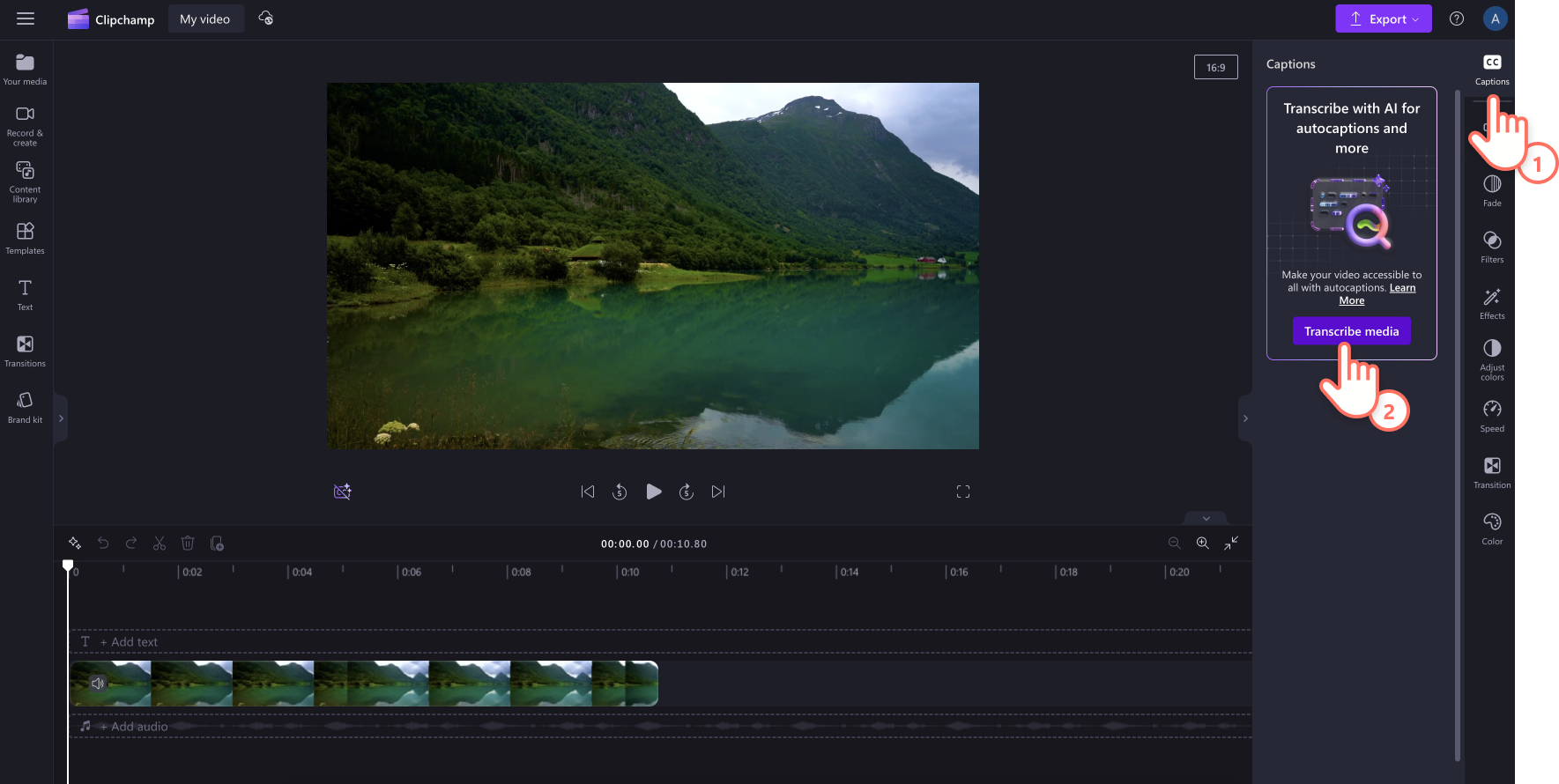
Task: Open the Adjust colors tab
Action: (1492, 360)
